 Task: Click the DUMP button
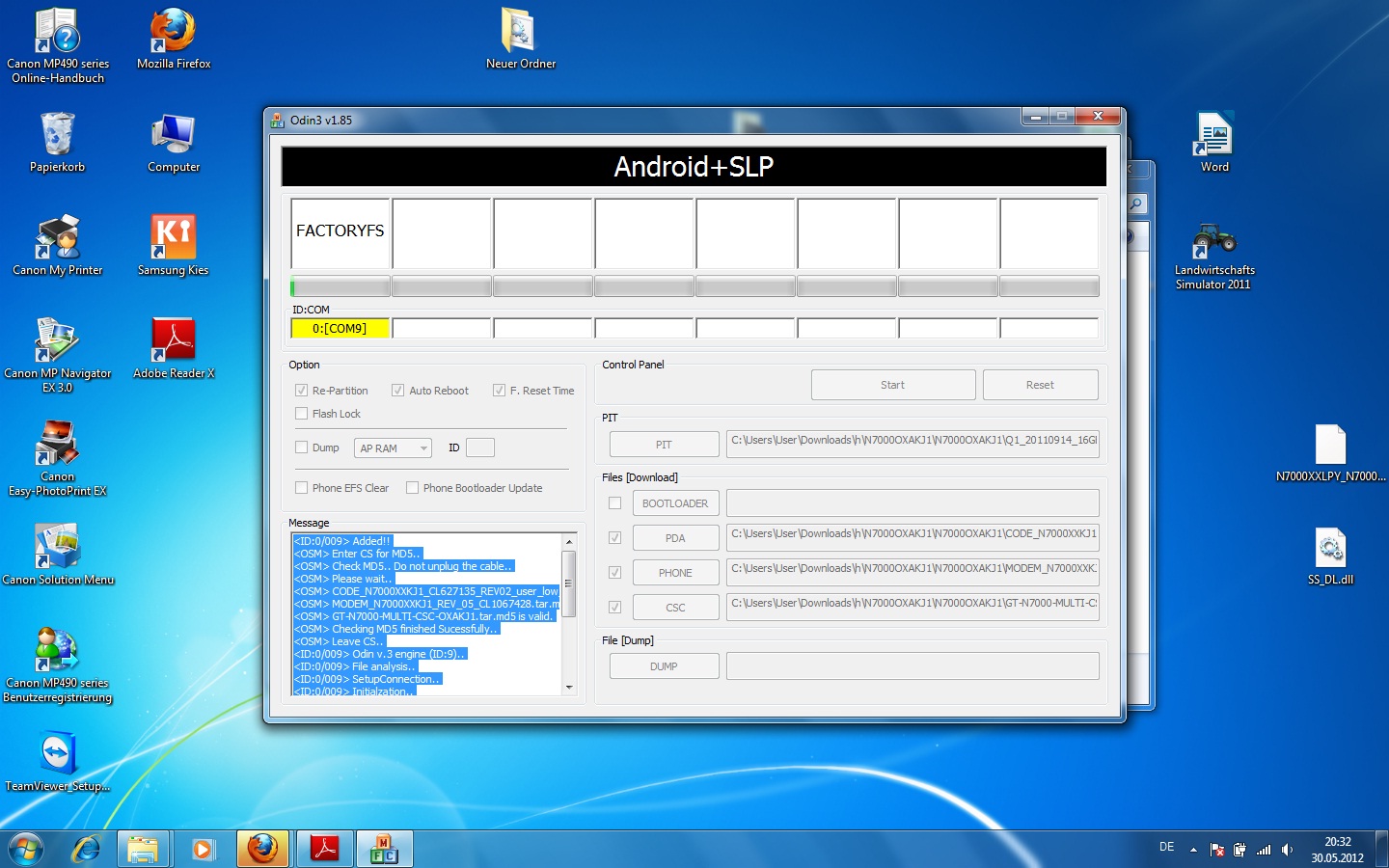pyautogui.click(x=664, y=666)
